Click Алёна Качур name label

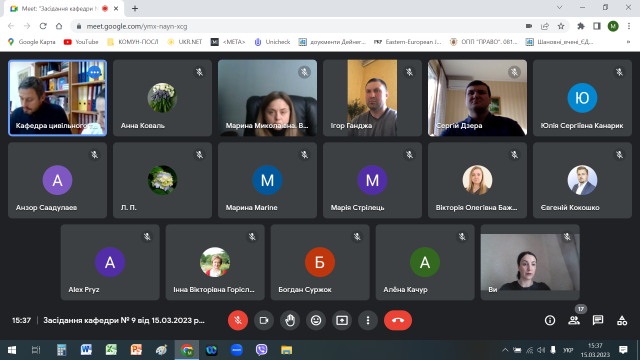405,290
